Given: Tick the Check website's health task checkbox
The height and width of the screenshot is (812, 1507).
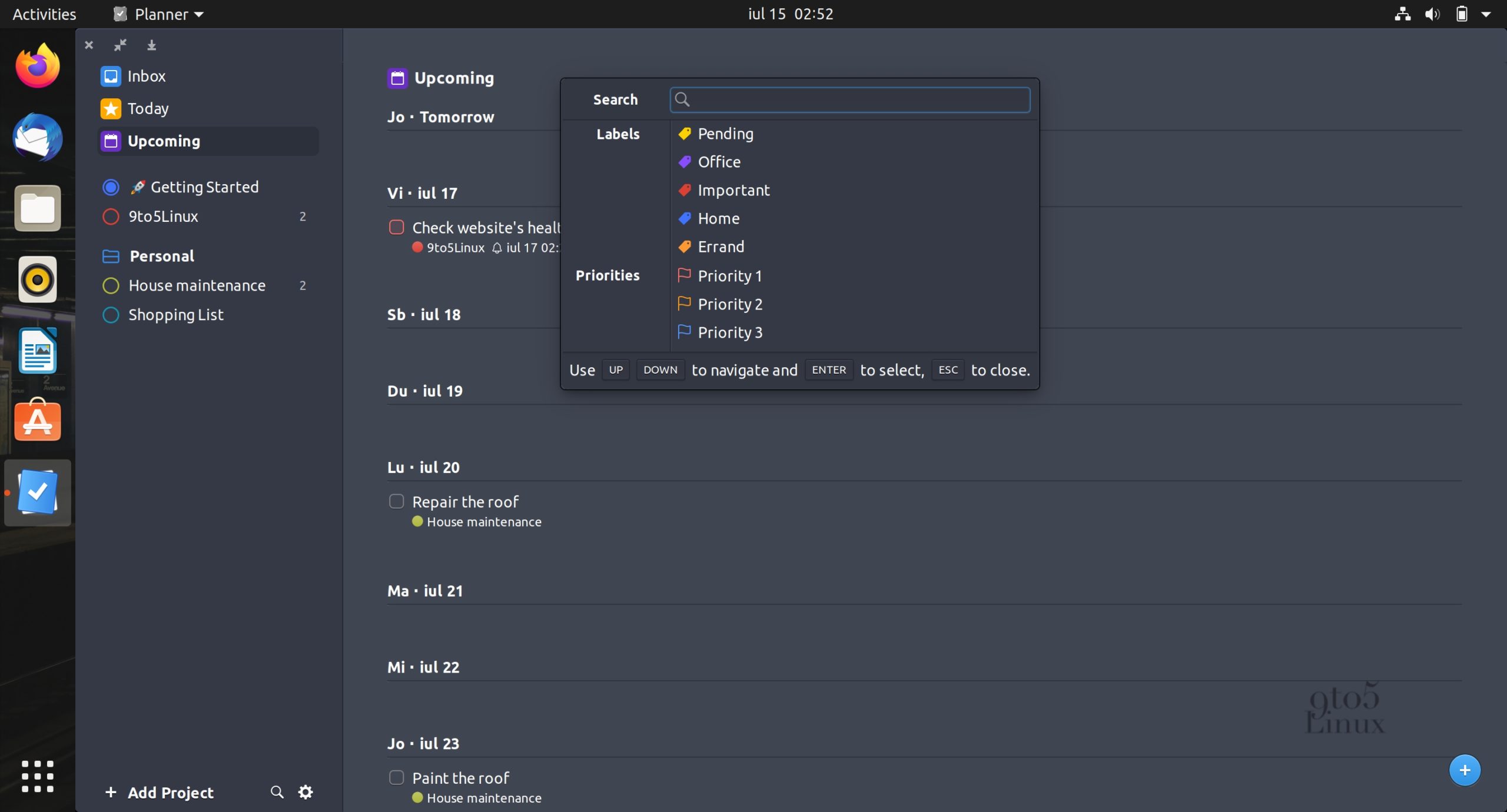Looking at the screenshot, I should 396,227.
